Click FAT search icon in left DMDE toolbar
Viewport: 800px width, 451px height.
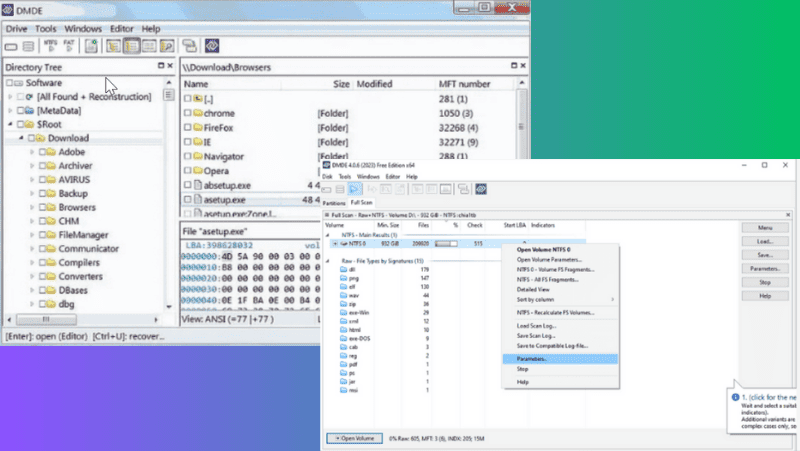coord(69,46)
